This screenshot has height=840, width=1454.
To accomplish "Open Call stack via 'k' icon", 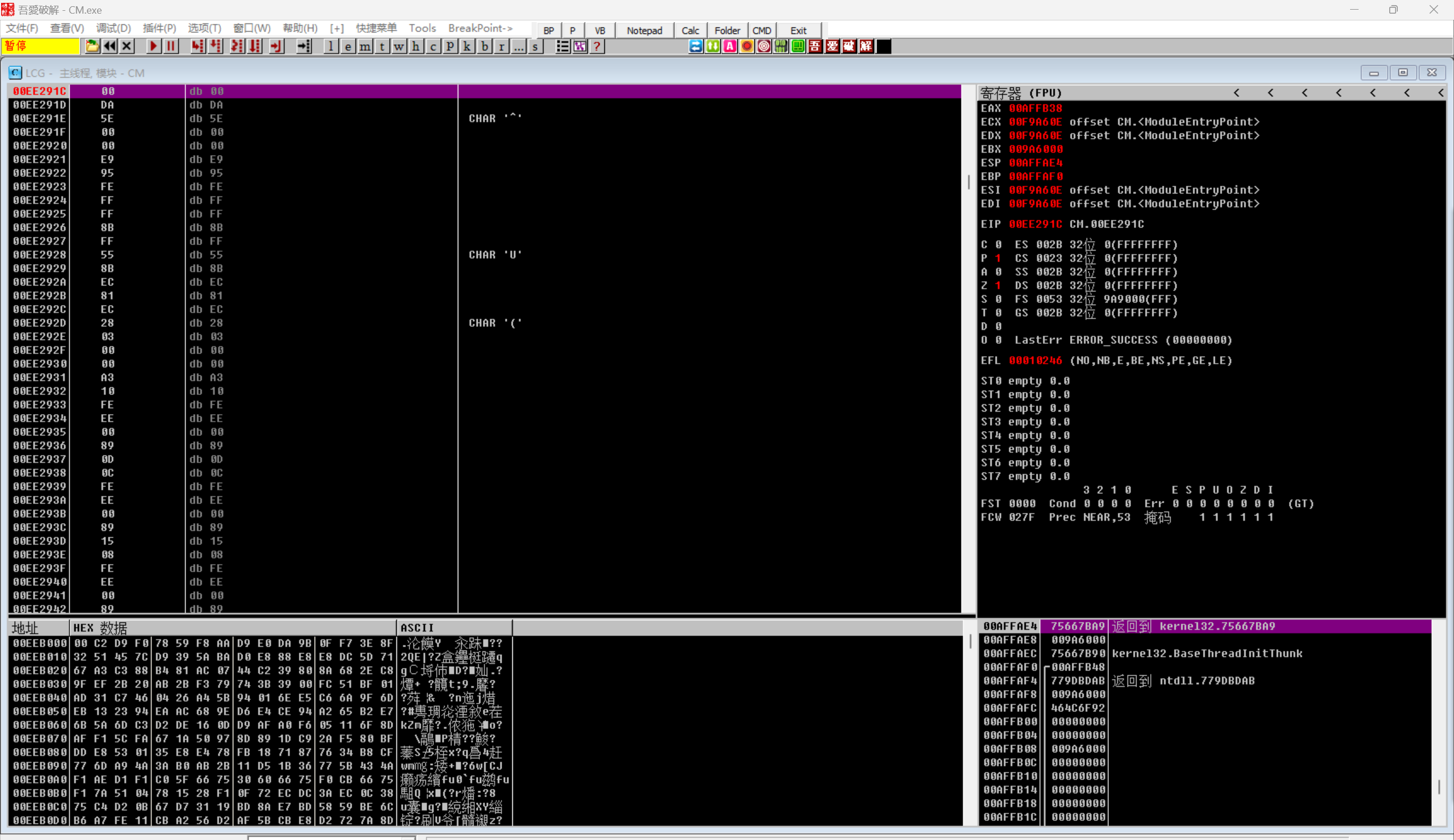I will [x=467, y=46].
